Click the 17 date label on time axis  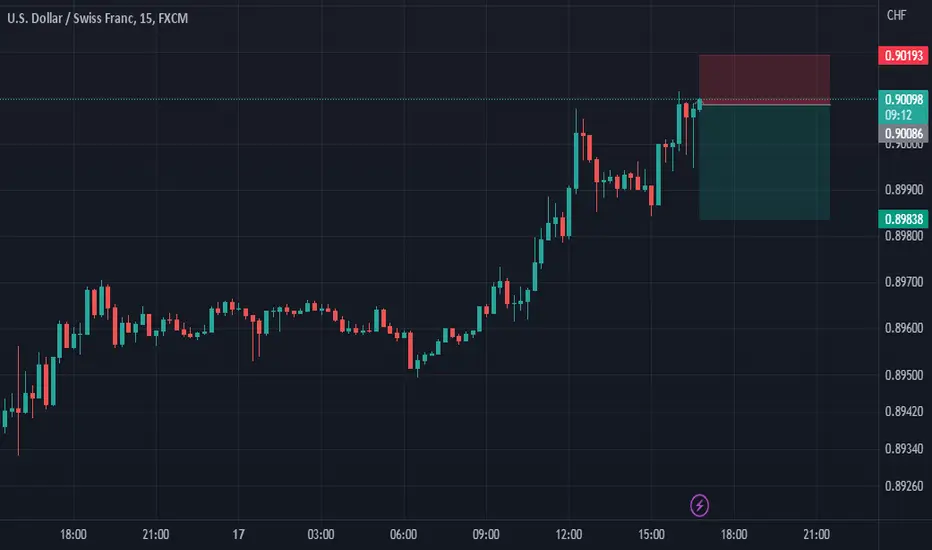pyautogui.click(x=238, y=535)
